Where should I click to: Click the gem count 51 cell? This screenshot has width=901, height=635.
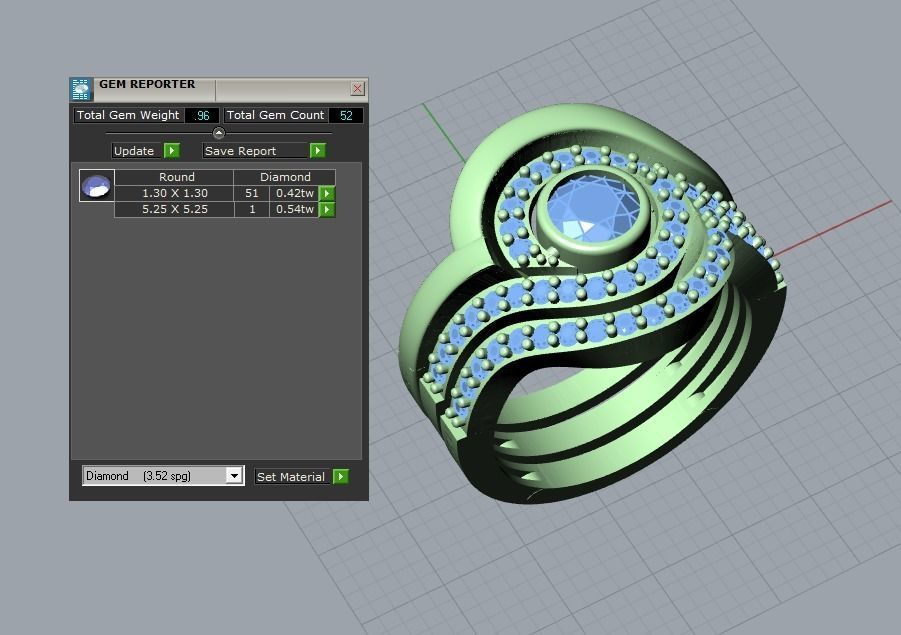pos(252,193)
